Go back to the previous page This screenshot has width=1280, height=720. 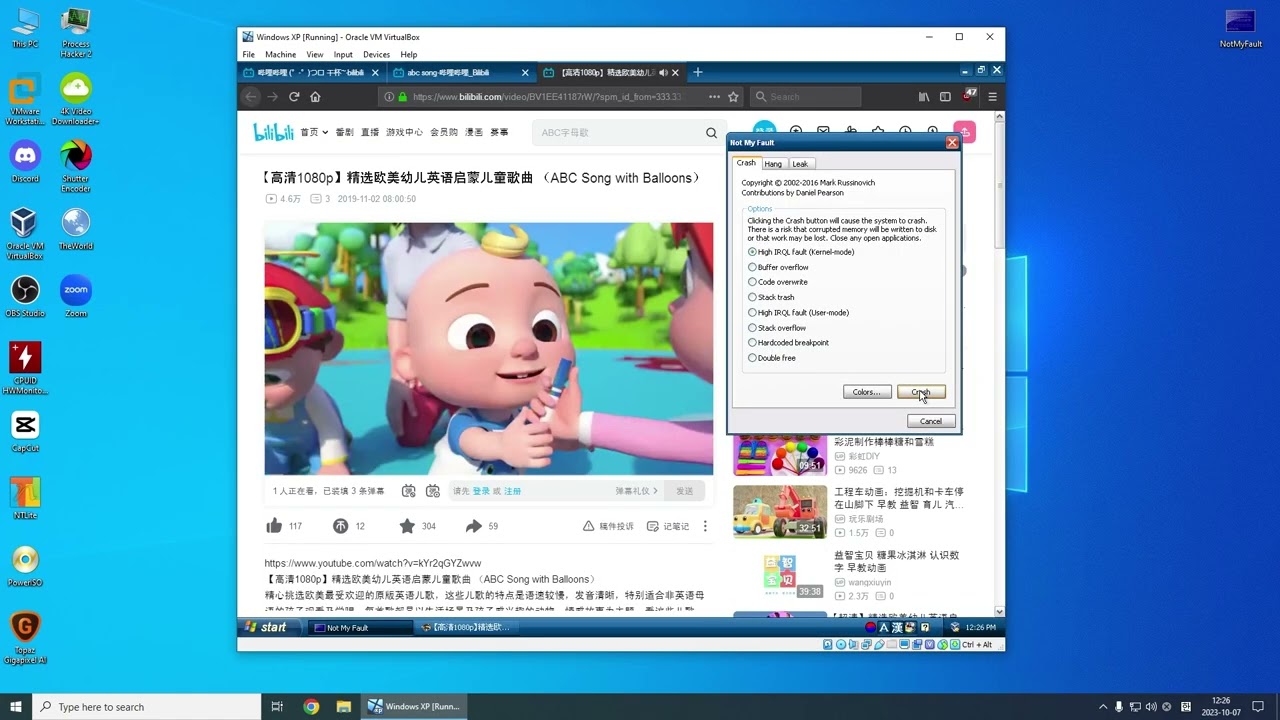point(251,97)
